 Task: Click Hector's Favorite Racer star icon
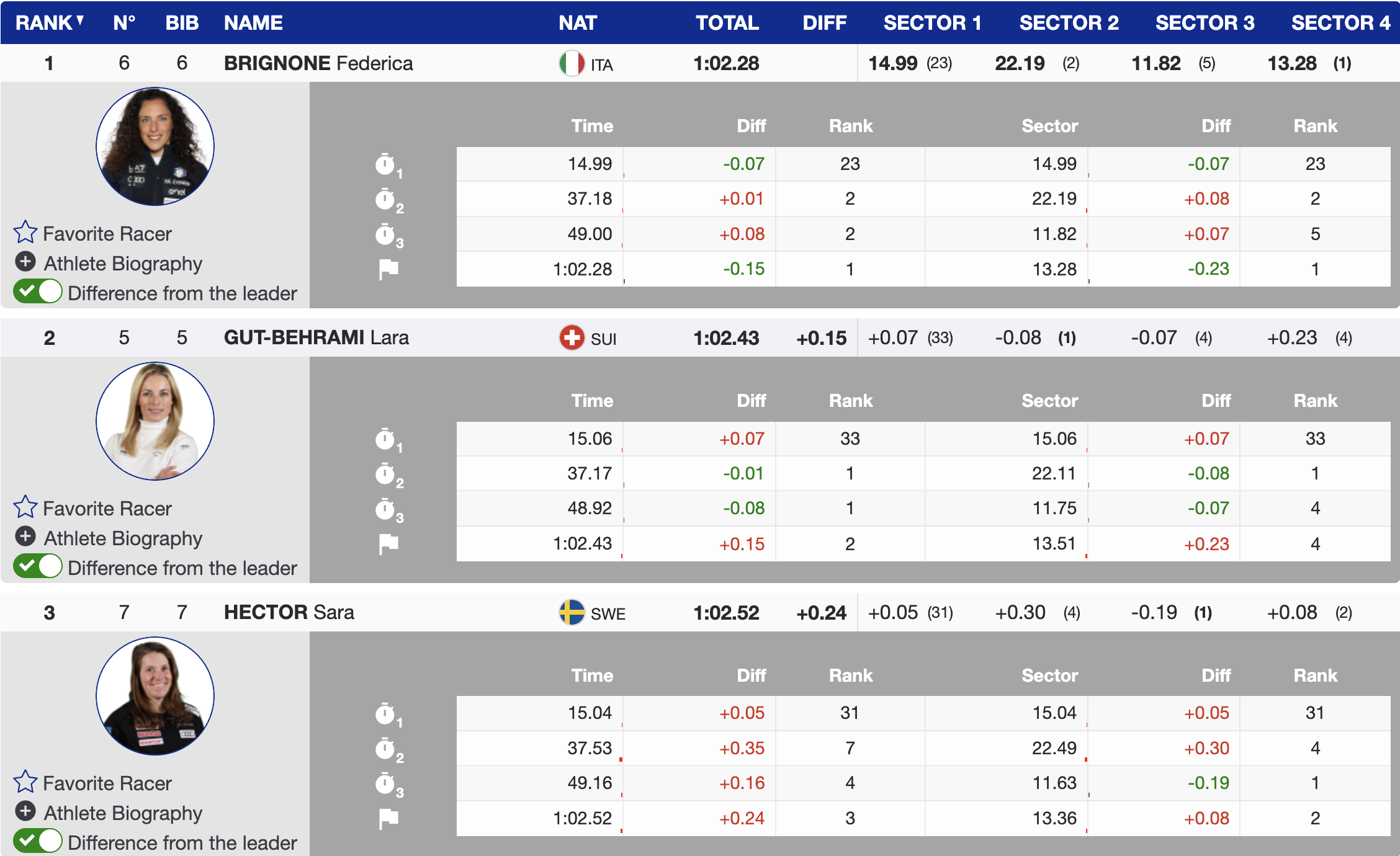coord(25,782)
